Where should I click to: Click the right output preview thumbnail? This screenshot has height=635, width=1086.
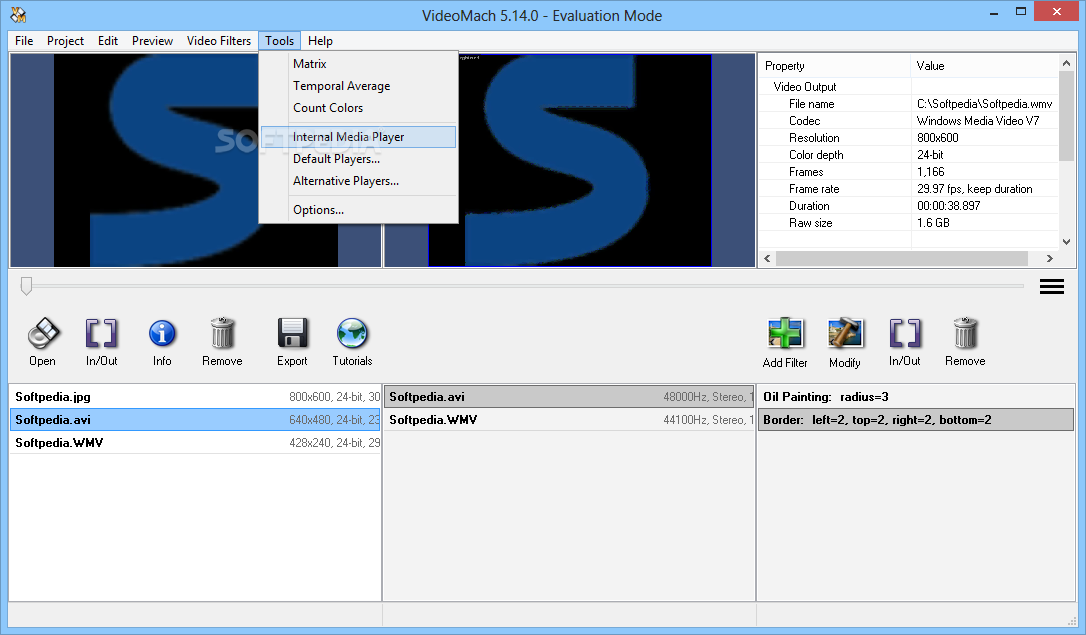569,160
